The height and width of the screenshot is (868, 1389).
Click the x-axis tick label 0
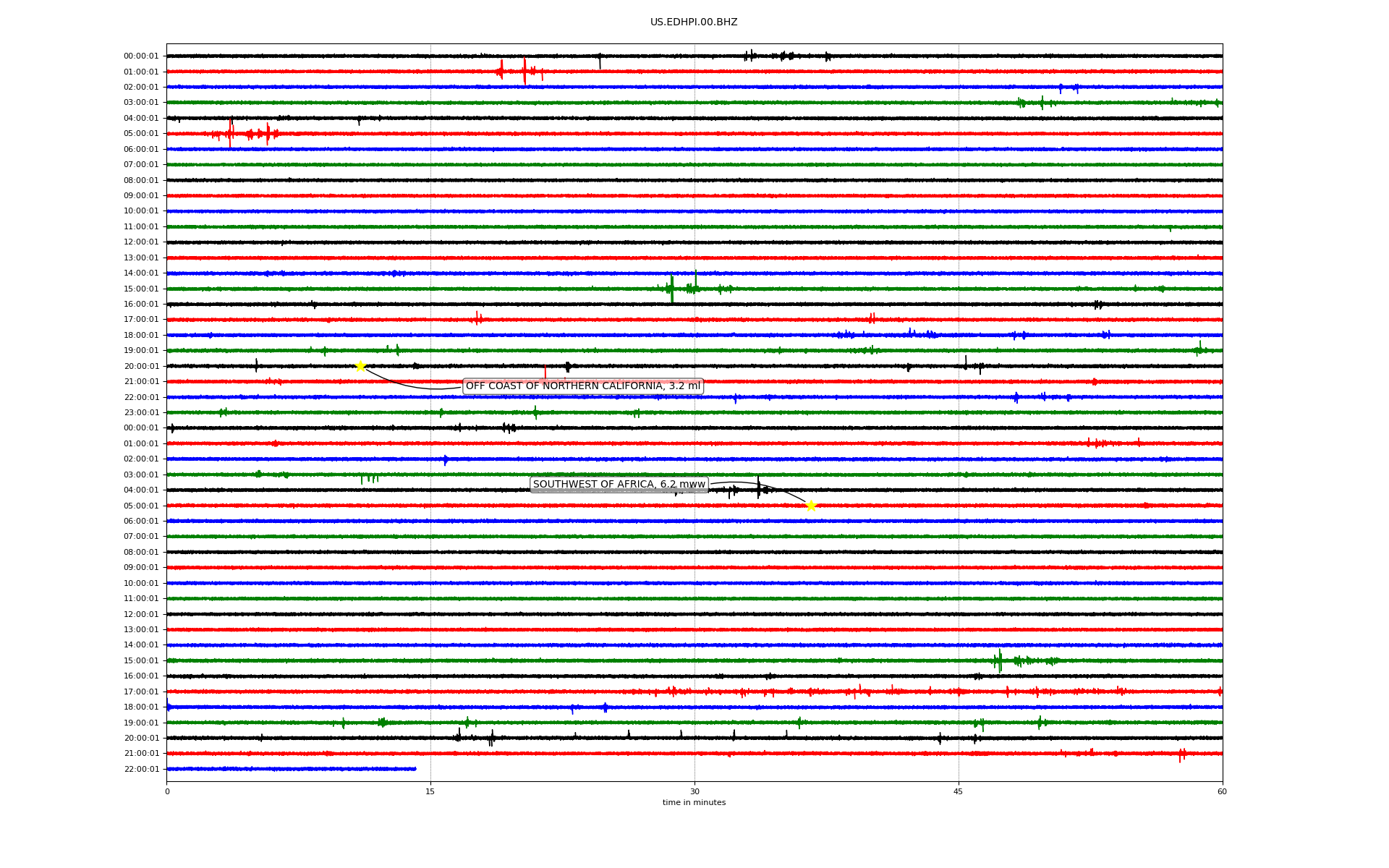pyautogui.click(x=167, y=791)
